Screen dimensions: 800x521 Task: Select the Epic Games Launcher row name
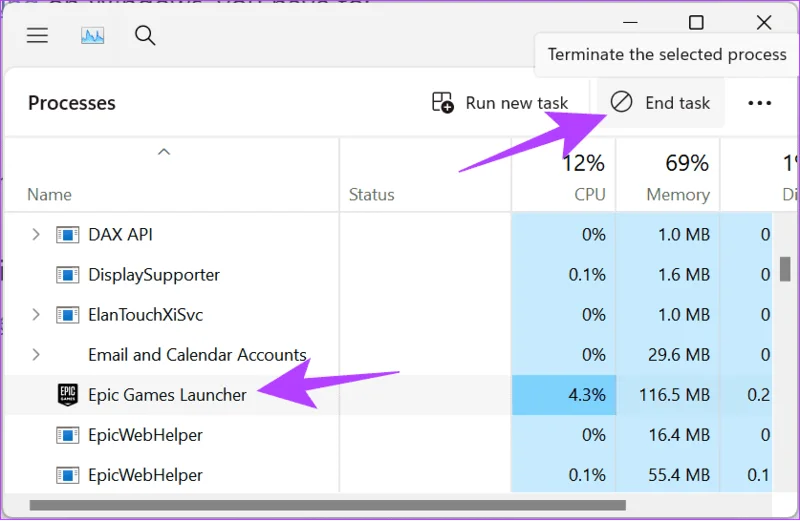click(x=167, y=395)
